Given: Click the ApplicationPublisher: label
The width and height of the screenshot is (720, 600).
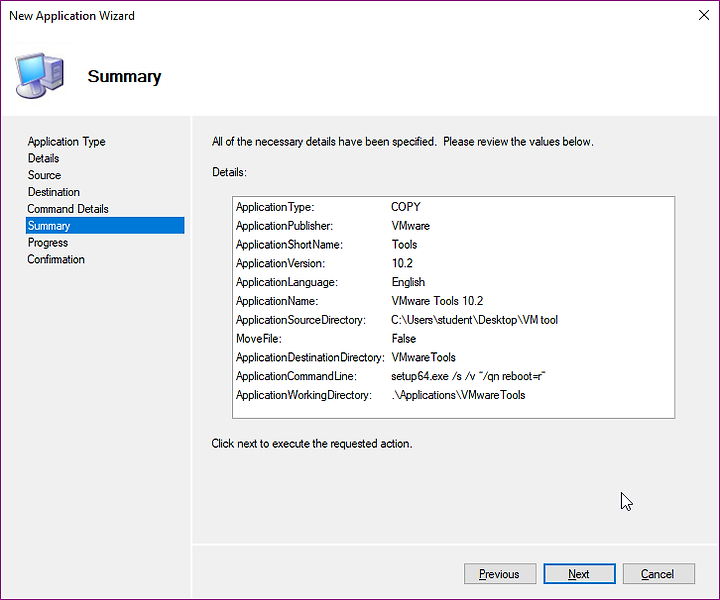Looking at the screenshot, I should pos(284,226).
